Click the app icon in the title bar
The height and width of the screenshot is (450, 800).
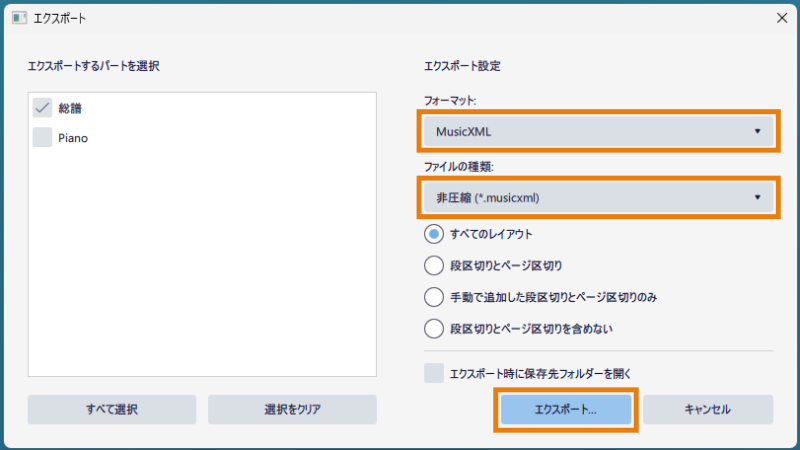[x=19, y=18]
